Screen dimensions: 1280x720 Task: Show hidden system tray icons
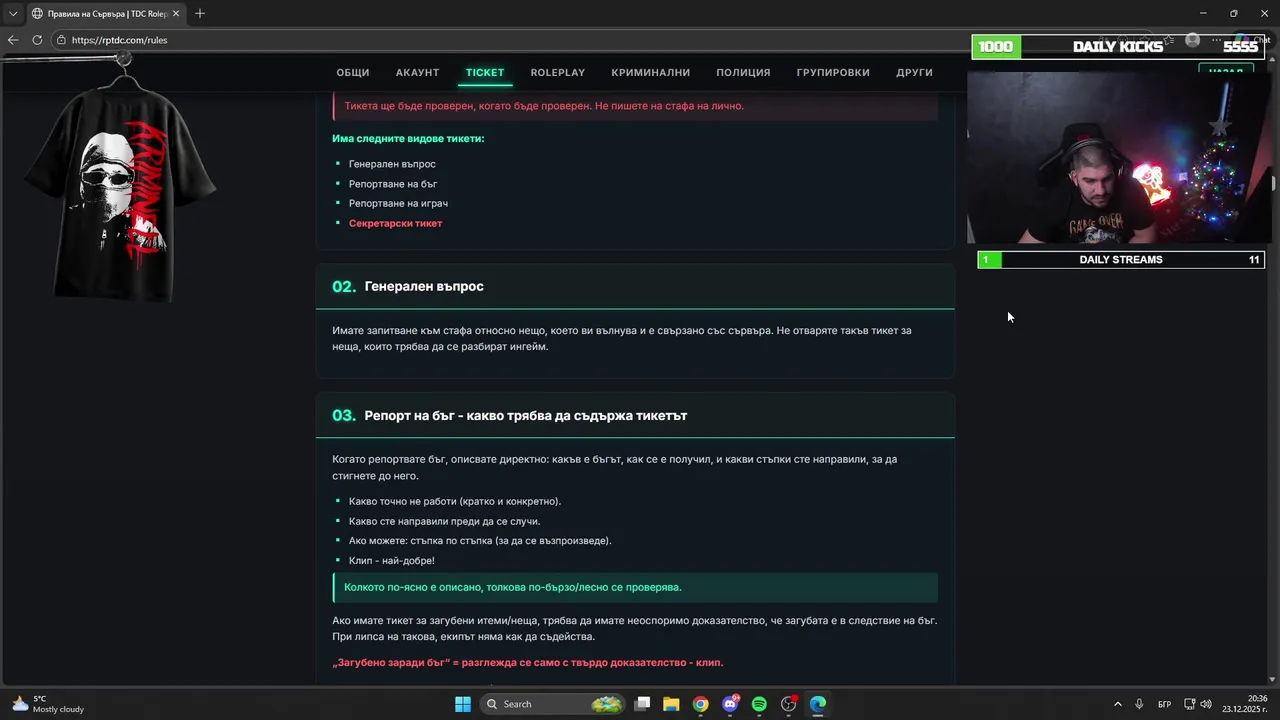[1117, 704]
